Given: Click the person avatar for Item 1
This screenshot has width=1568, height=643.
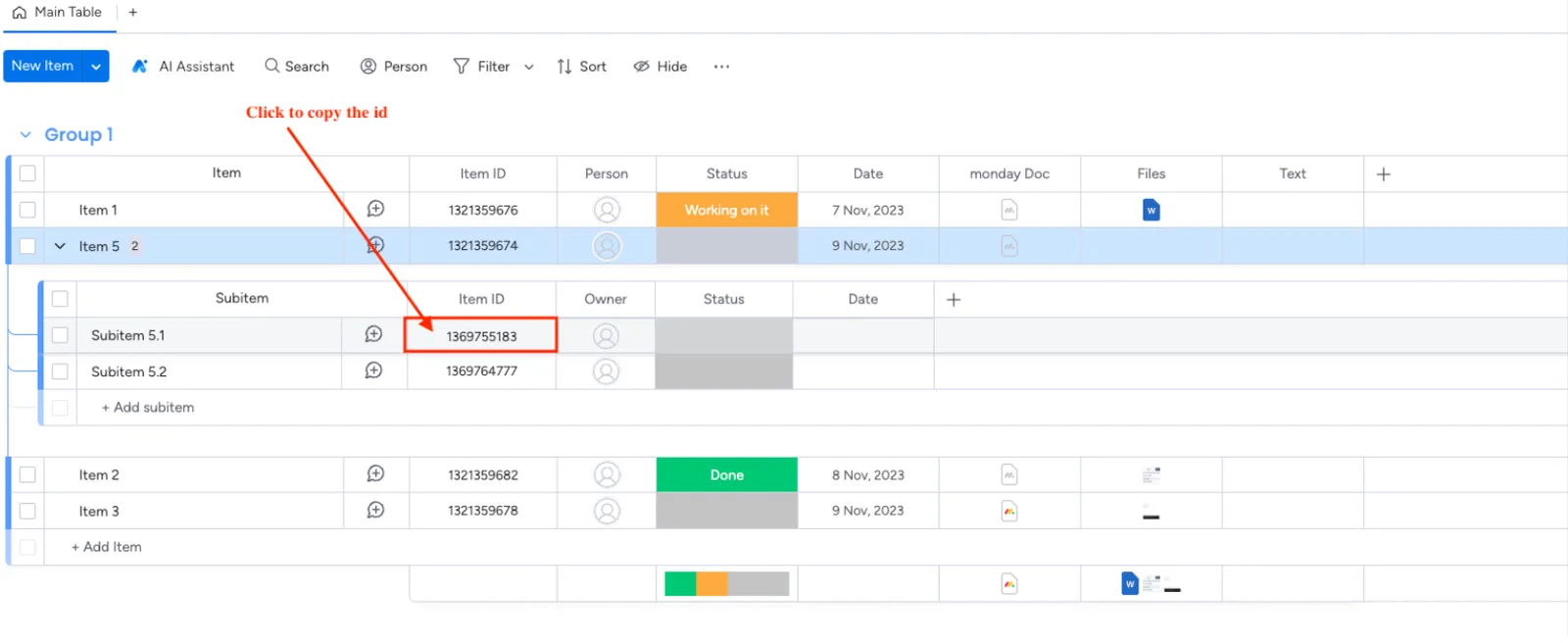Looking at the screenshot, I should click(x=607, y=210).
